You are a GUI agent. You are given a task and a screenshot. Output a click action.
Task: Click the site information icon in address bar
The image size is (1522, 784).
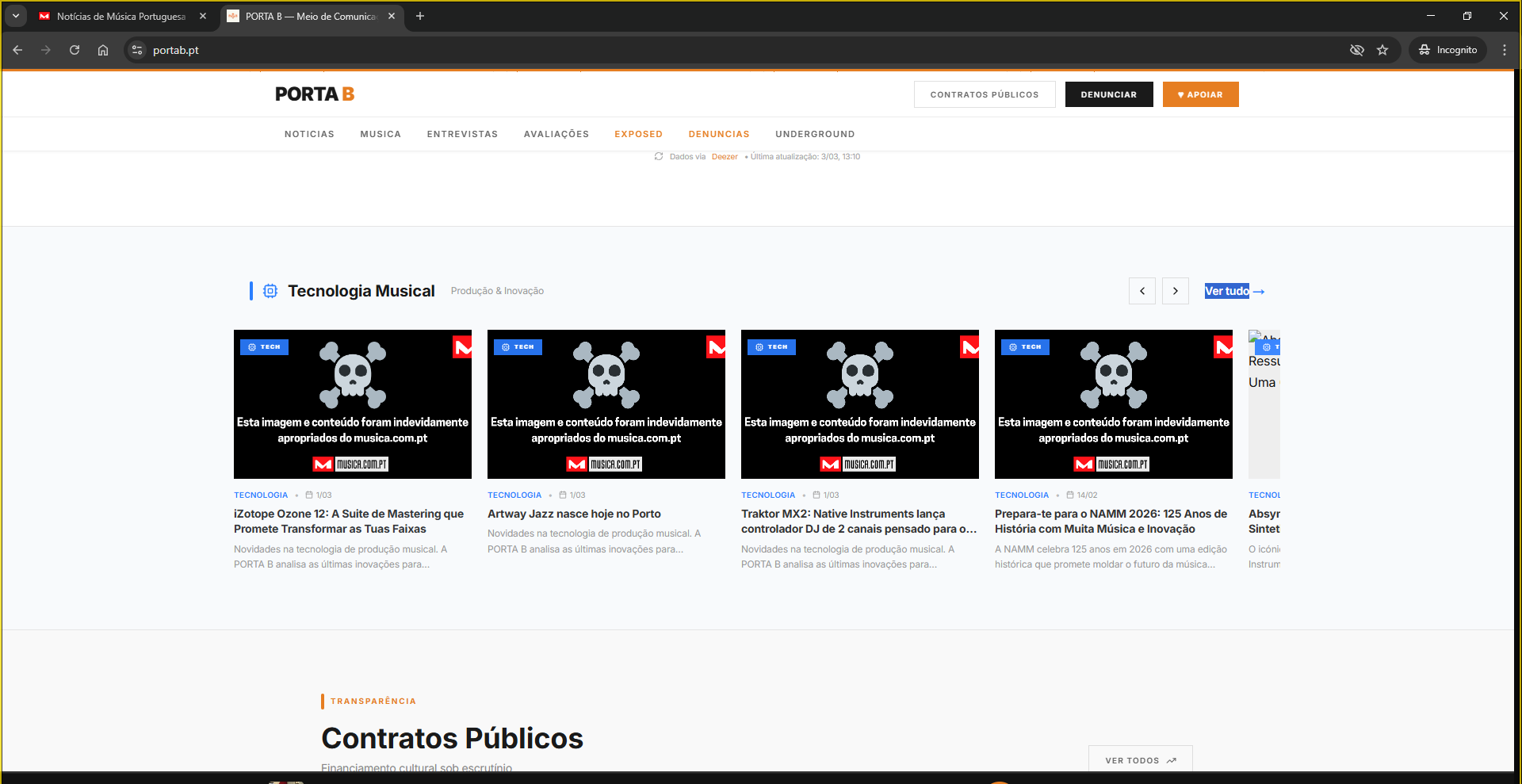click(x=137, y=50)
